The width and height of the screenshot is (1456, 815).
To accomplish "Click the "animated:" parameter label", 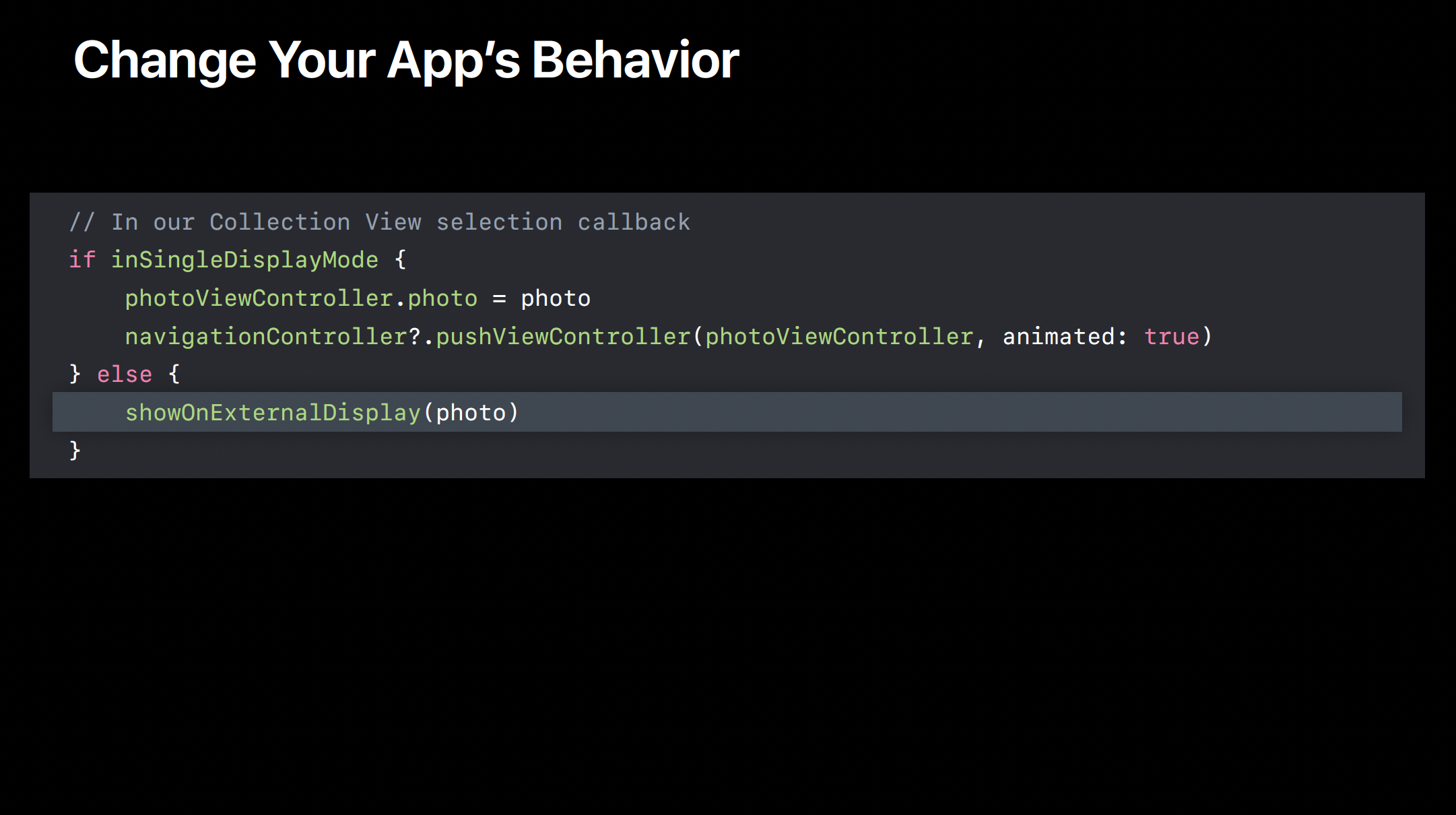I will pyautogui.click(x=1064, y=337).
